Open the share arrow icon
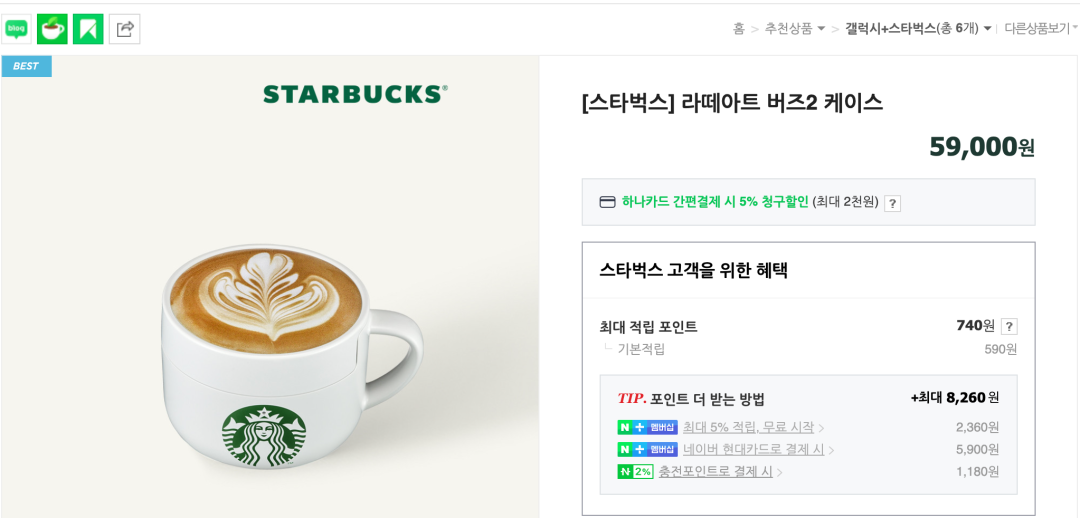Image resolution: width=1080 pixels, height=518 pixels. point(125,29)
